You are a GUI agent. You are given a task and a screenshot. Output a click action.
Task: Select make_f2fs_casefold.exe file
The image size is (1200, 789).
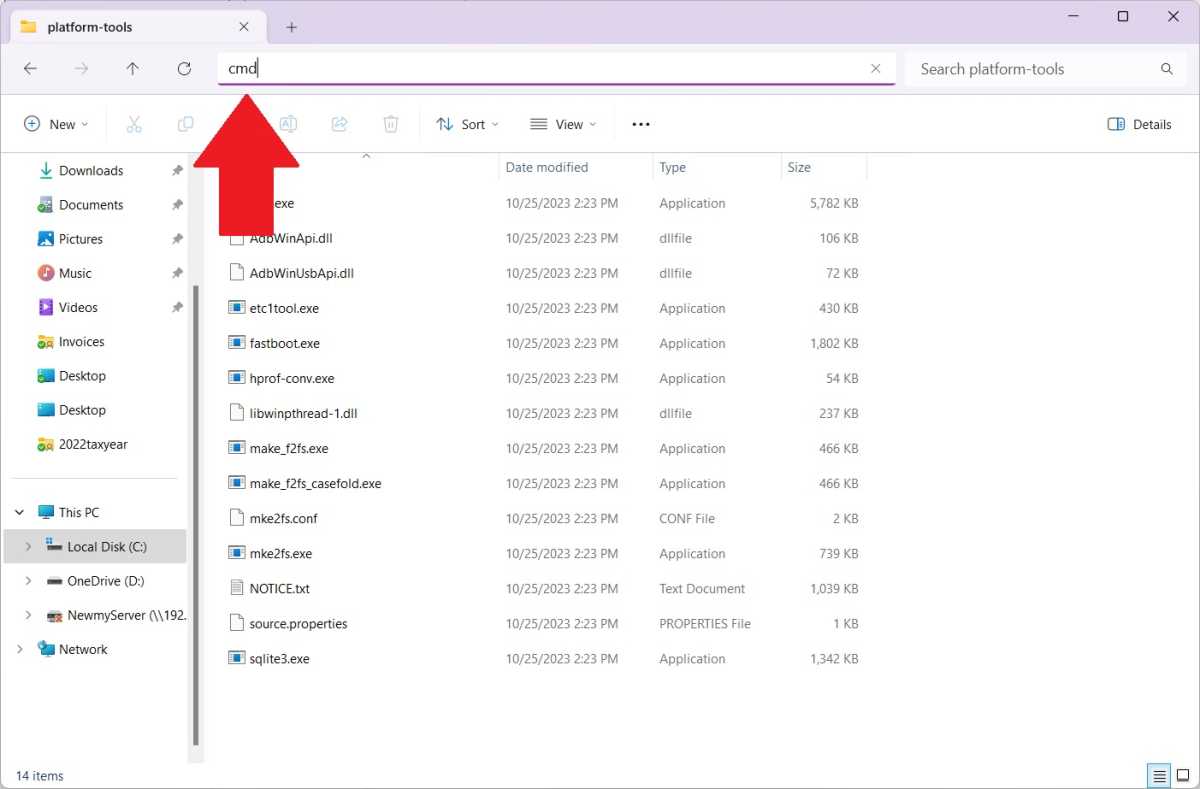coord(315,483)
